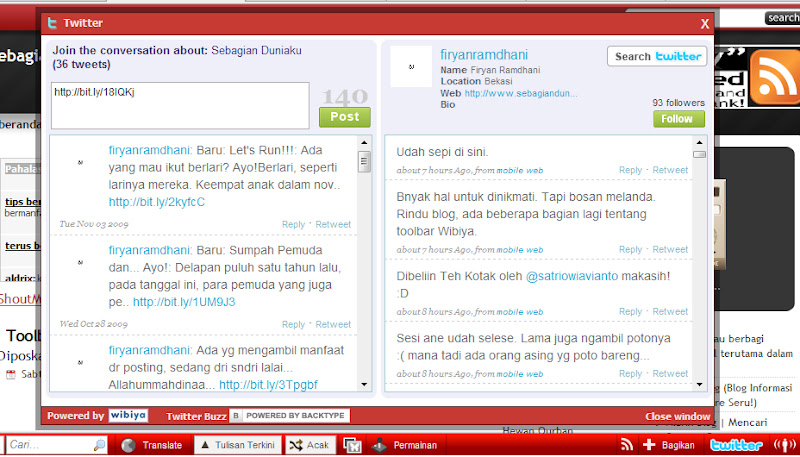Click the 'Wed Oct 28 2009' timestamp
The height and width of the screenshot is (457, 800).
tap(93, 324)
